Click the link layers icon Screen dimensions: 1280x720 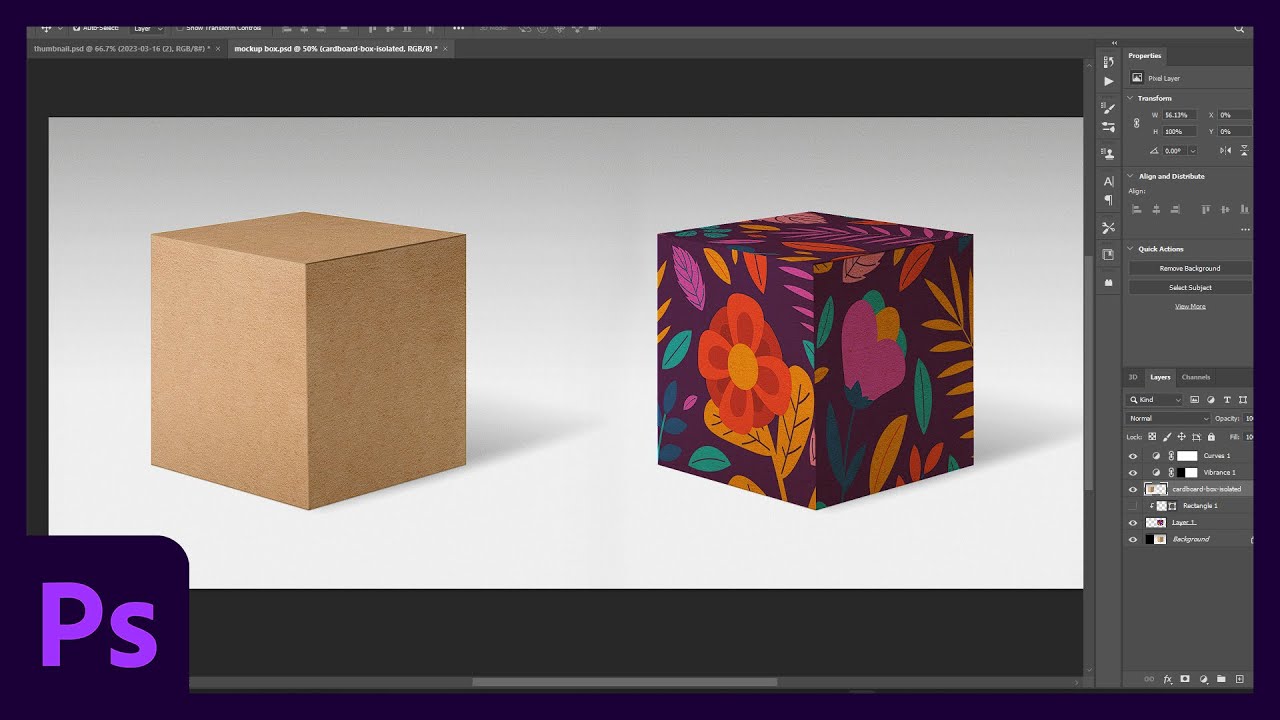tap(1148, 679)
